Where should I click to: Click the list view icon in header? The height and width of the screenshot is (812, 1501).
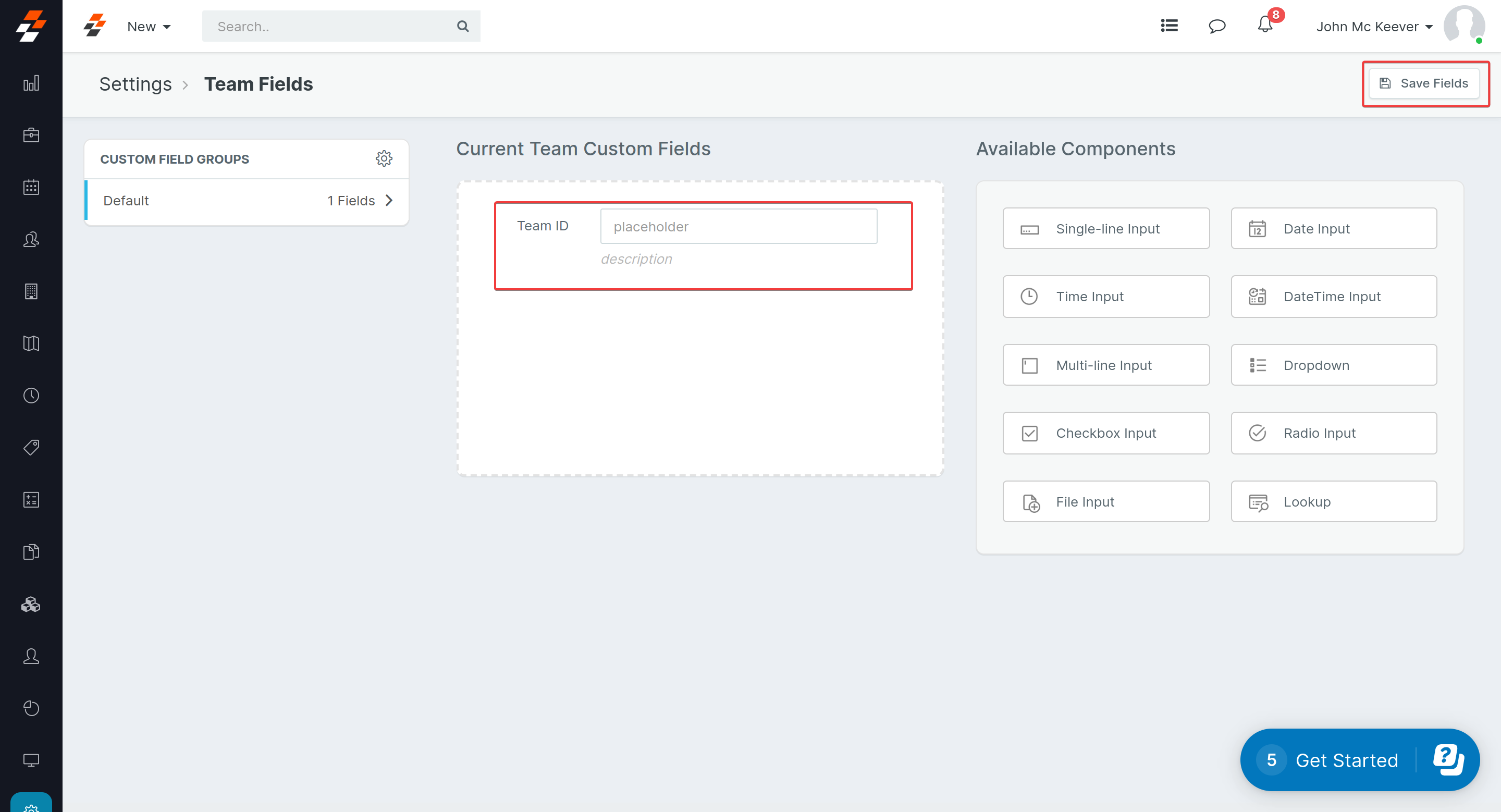coord(1169,26)
